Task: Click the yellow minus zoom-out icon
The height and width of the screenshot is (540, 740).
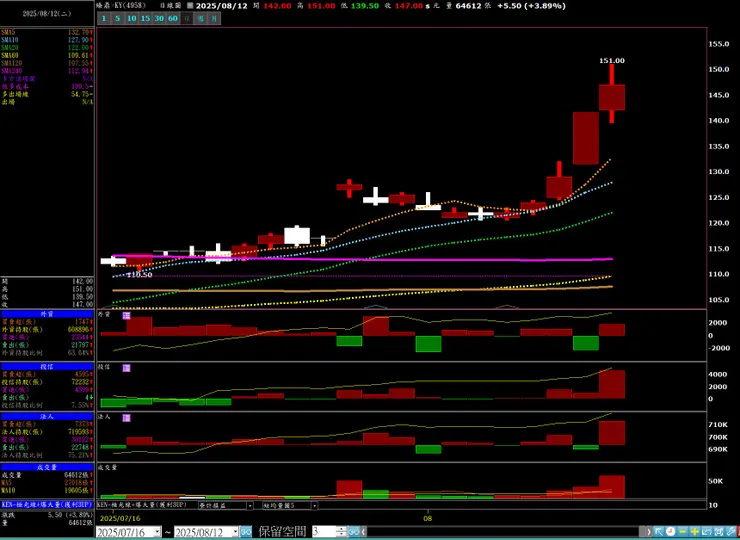Action: pos(682,532)
